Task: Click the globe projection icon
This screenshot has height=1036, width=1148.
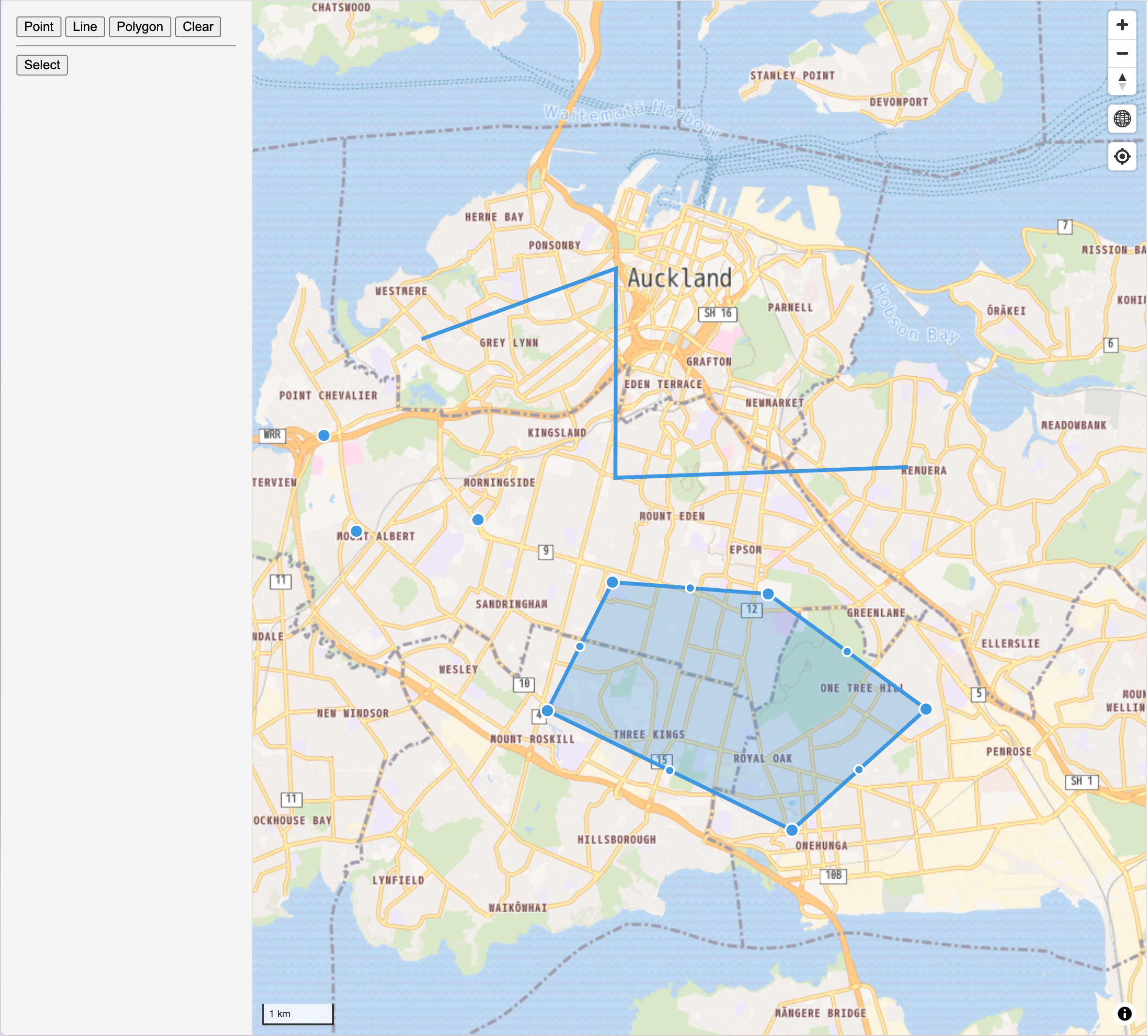Action: pyautogui.click(x=1121, y=119)
